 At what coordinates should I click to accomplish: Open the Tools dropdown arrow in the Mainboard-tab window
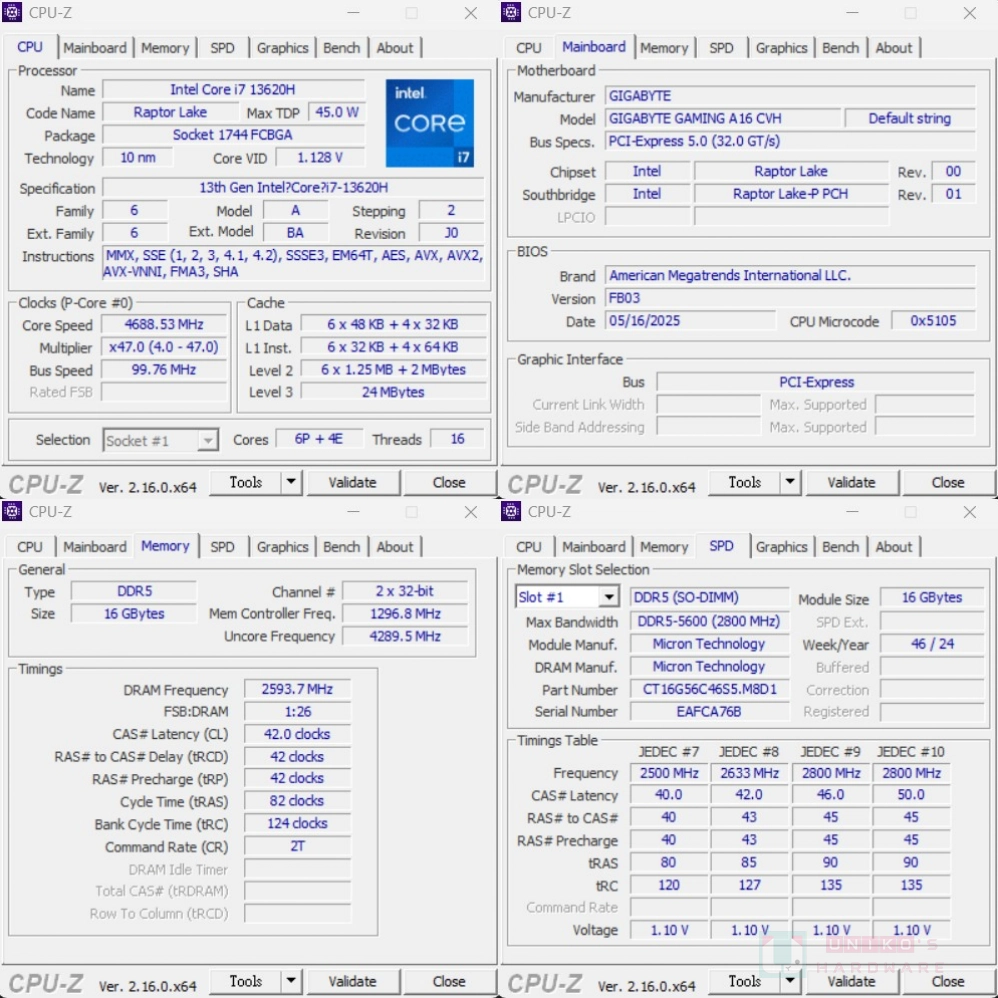[x=790, y=482]
